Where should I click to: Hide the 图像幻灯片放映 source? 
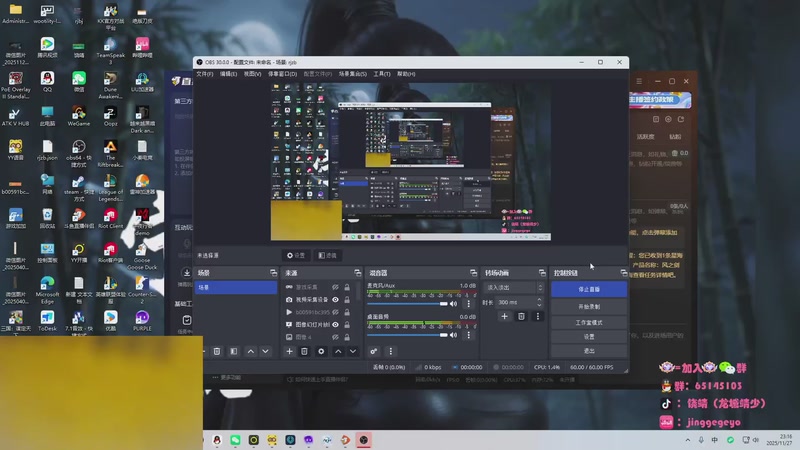(x=335, y=324)
